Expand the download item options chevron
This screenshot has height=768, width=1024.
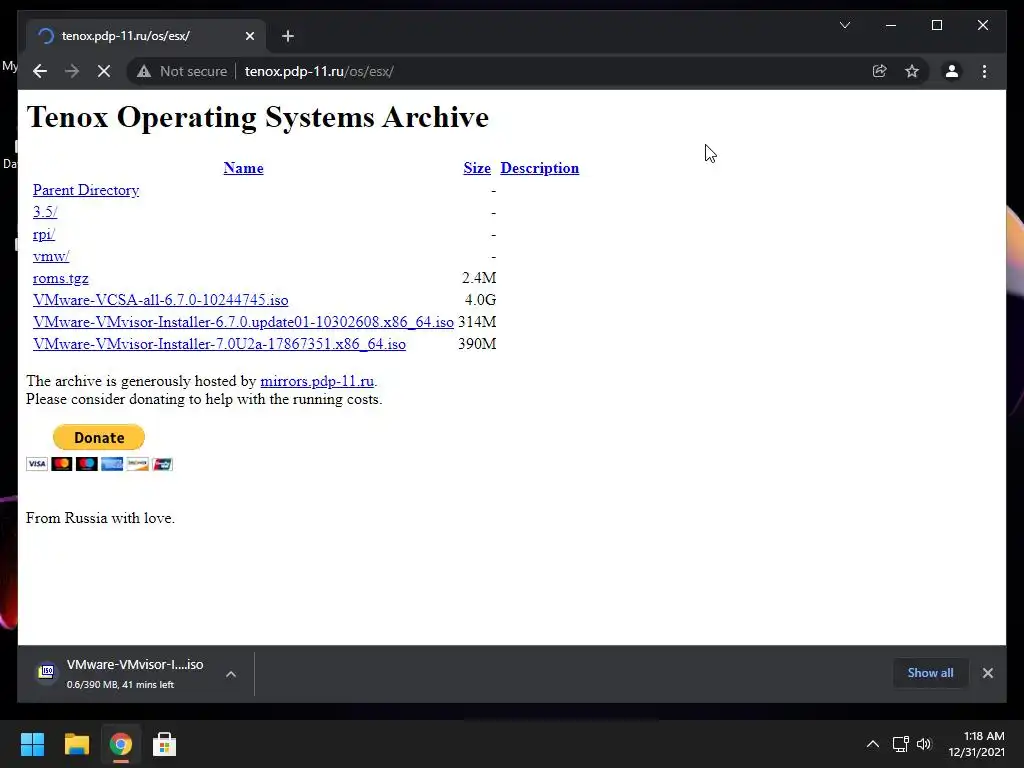click(231, 674)
